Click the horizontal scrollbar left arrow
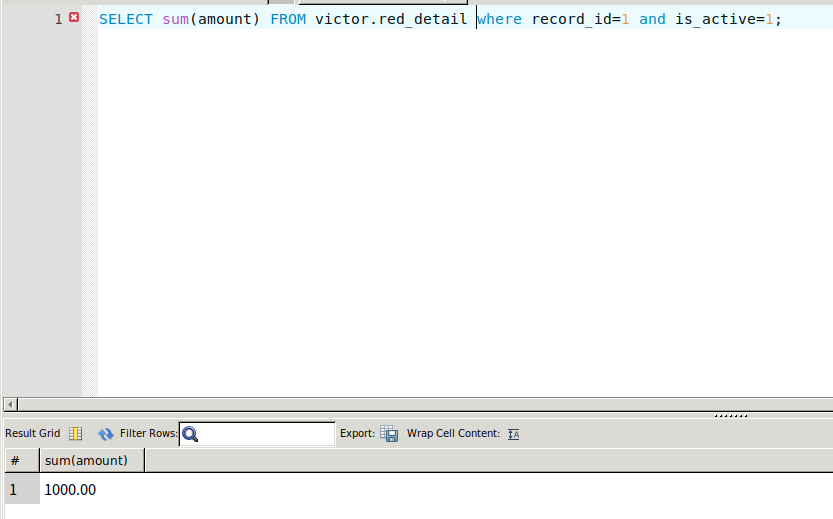Screen dimensions: 833x519 pos(10,405)
